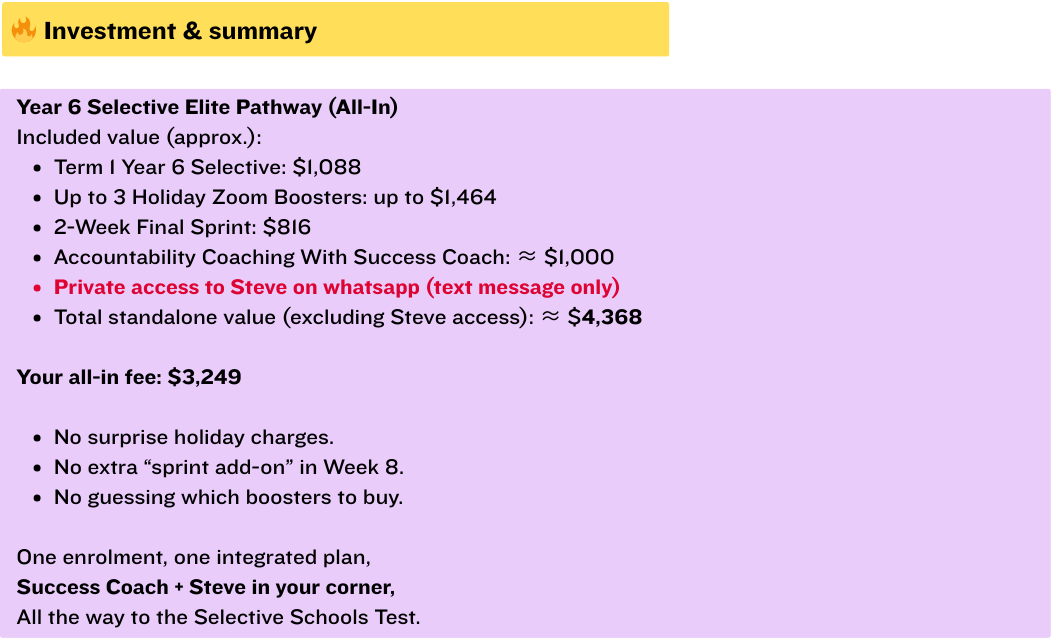Screen dimensions: 1053x640
Task: Click the "Investment & summary" heading text
Action: tap(180, 31)
